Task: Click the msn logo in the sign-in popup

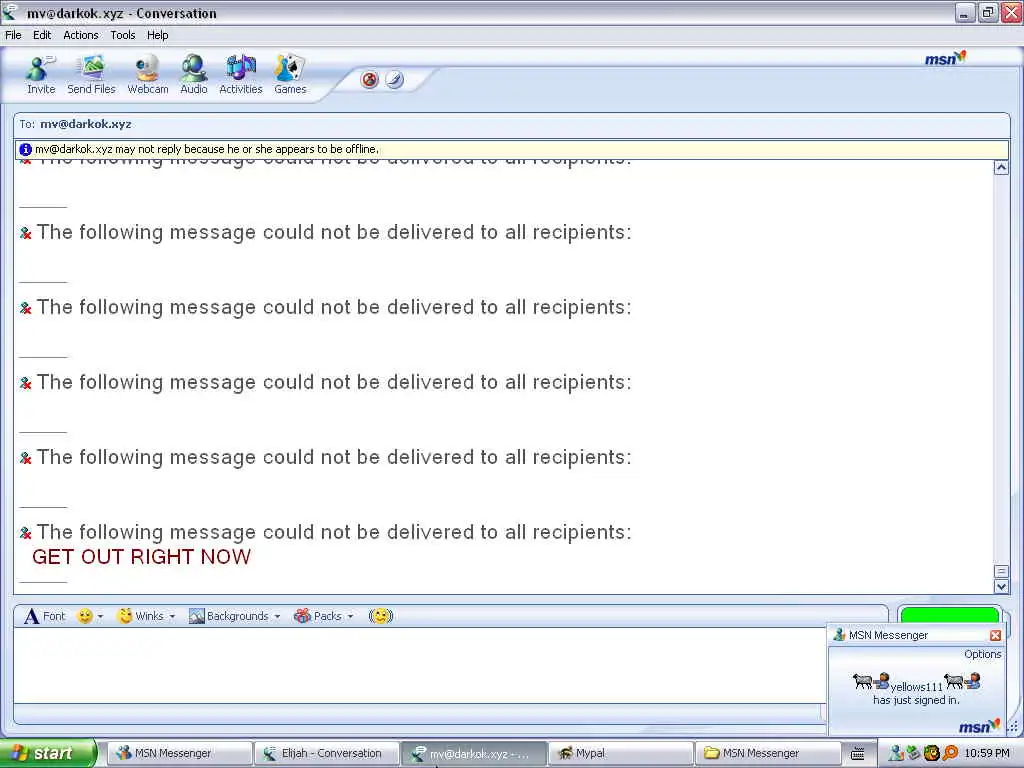Action: (x=980, y=726)
